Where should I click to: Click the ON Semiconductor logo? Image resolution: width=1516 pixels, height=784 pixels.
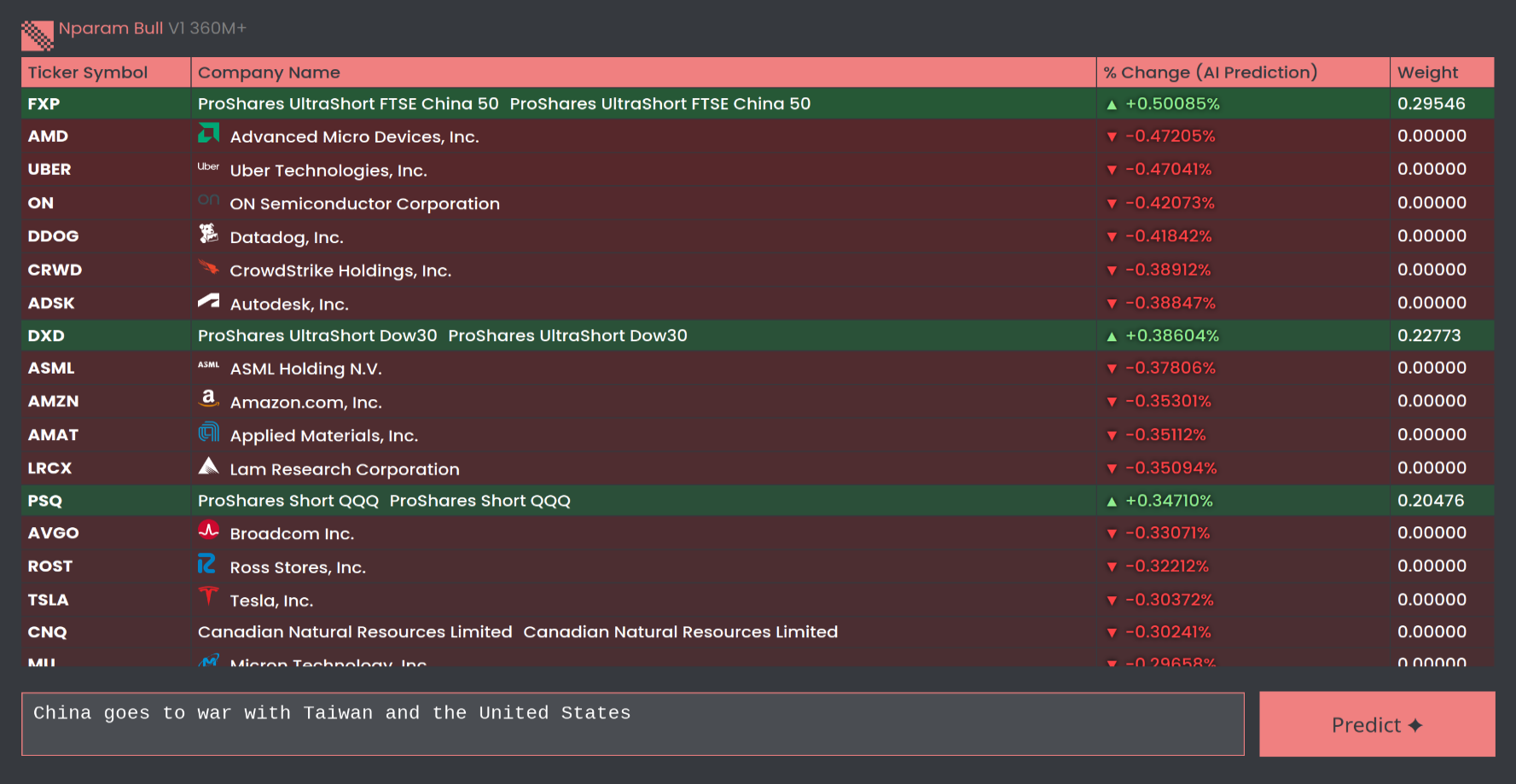pos(209,200)
